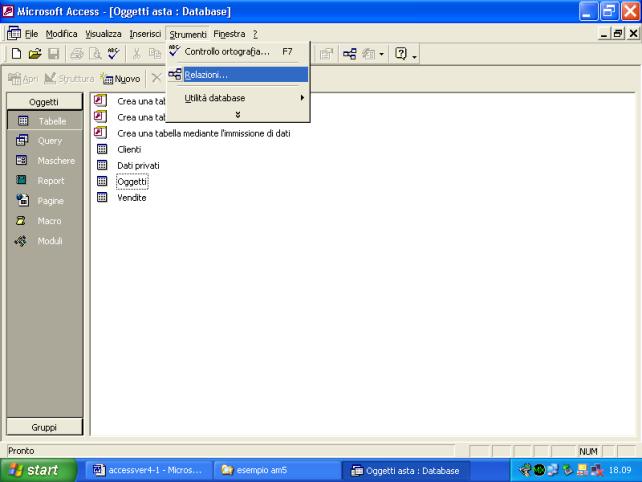Image resolution: width=642 pixels, height=482 pixels.
Task: Choose Controllo ortografia menu entry
Action: tap(238, 52)
